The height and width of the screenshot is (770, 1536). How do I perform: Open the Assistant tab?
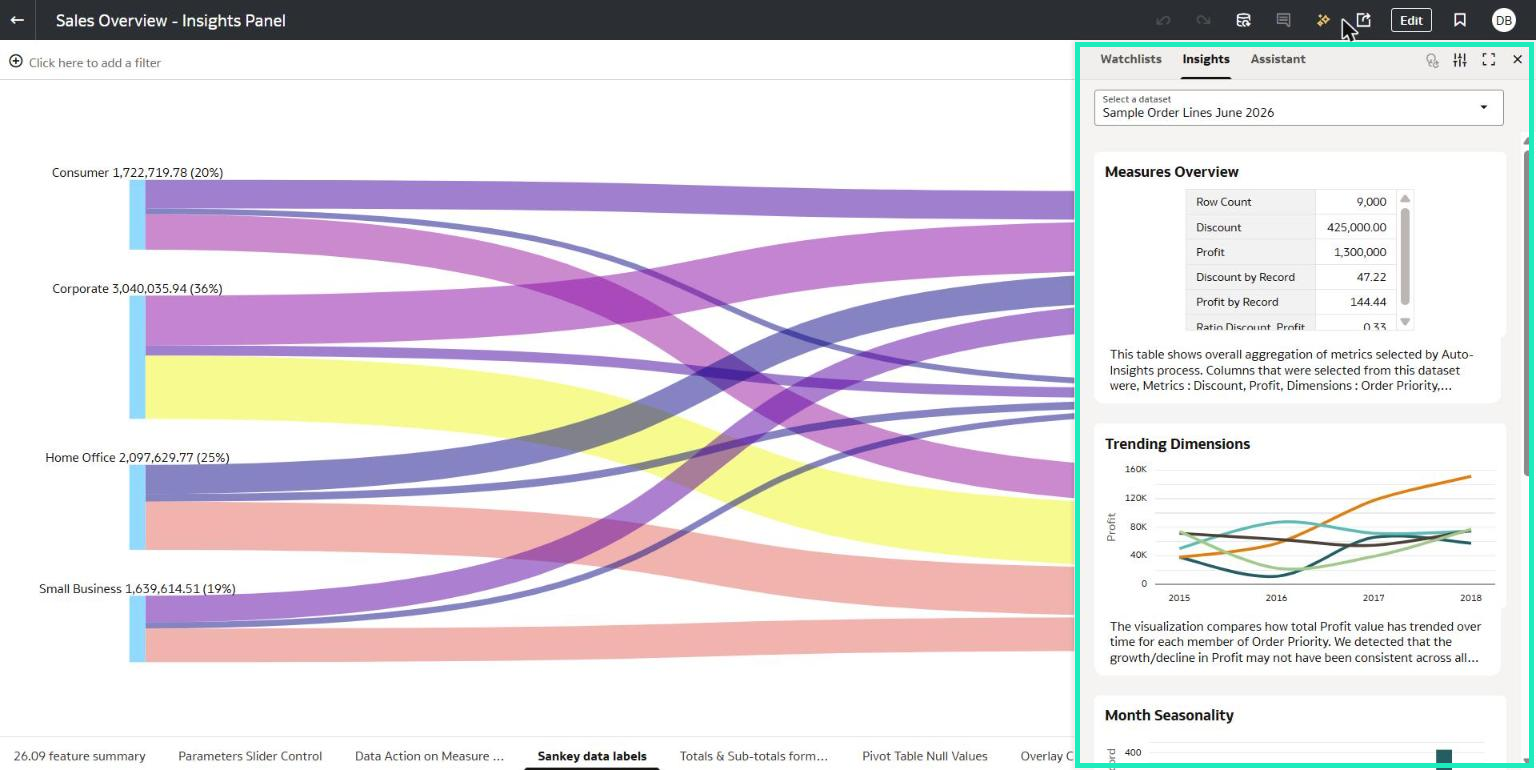1278,59
